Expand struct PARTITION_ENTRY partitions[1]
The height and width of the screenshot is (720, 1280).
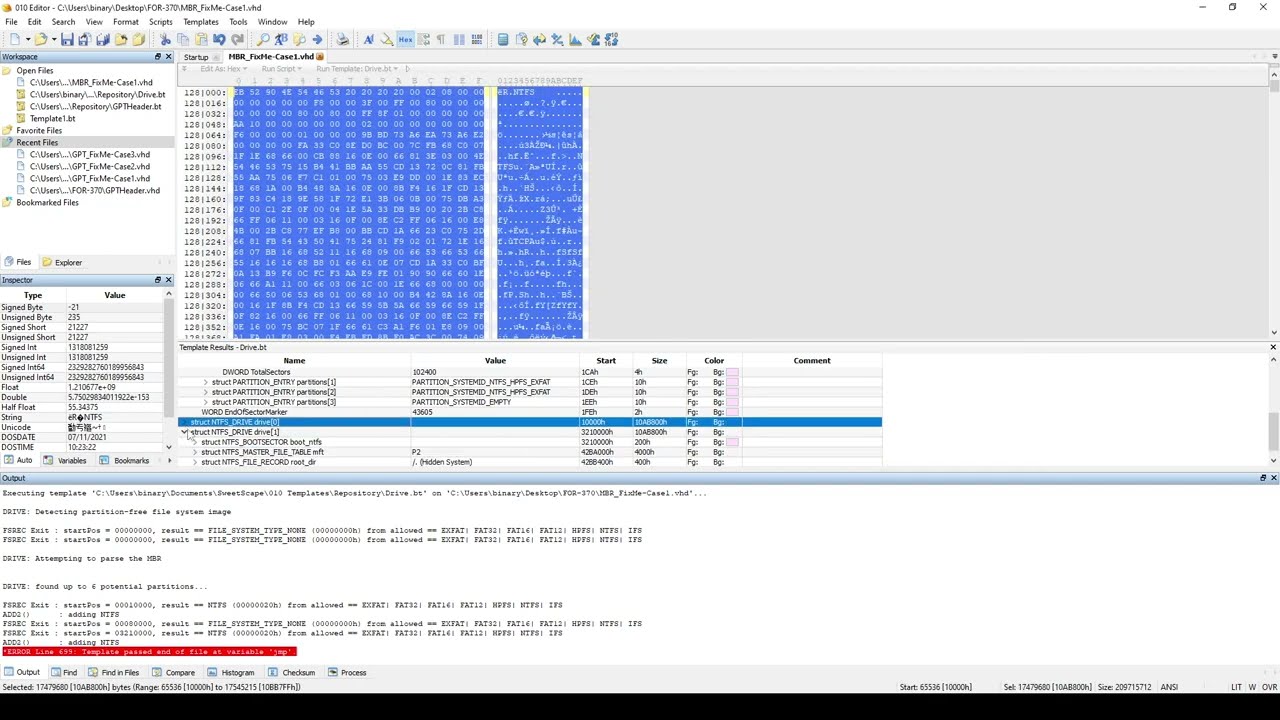point(206,382)
